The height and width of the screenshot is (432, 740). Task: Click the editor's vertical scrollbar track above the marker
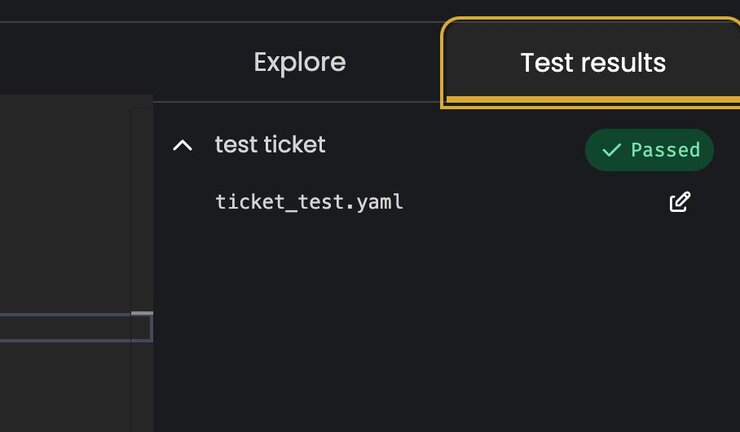pos(142,208)
